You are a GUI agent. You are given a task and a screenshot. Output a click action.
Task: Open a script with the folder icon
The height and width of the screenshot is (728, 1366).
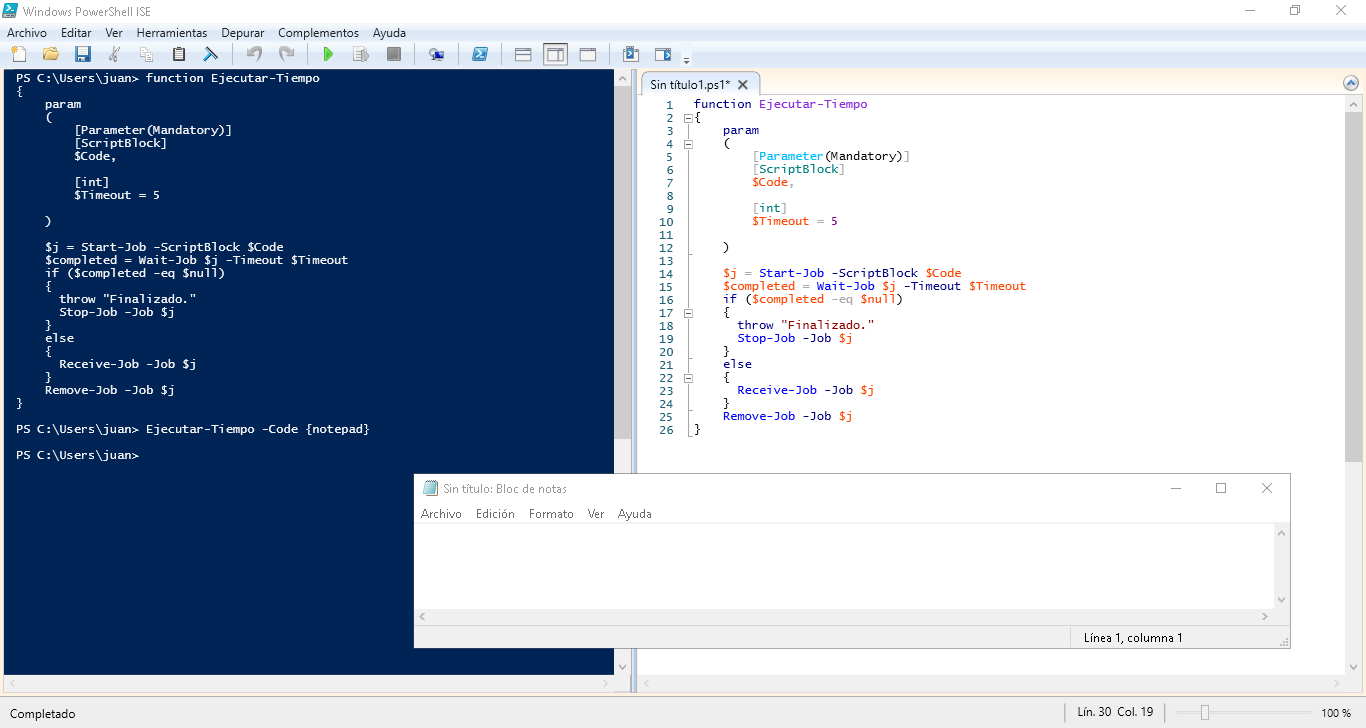50,54
